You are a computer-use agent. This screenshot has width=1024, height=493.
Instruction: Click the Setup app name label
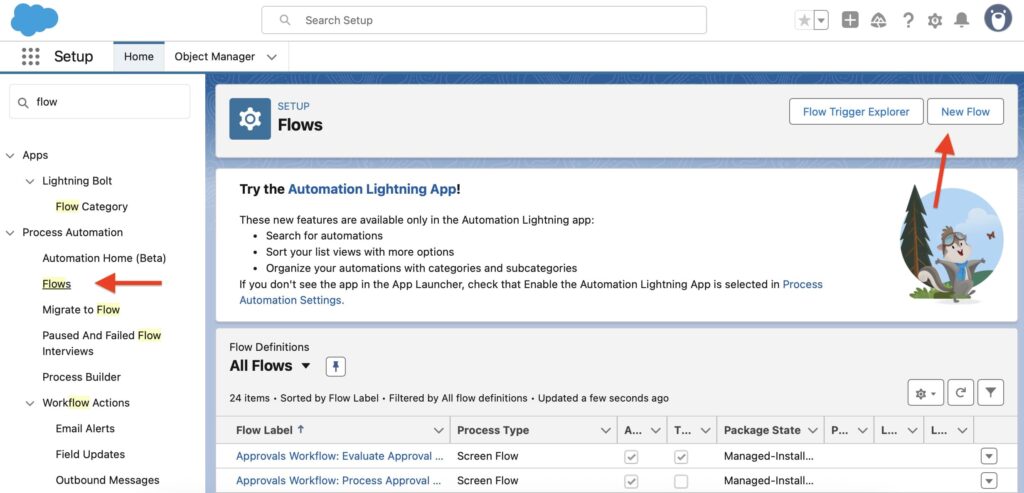(x=73, y=57)
